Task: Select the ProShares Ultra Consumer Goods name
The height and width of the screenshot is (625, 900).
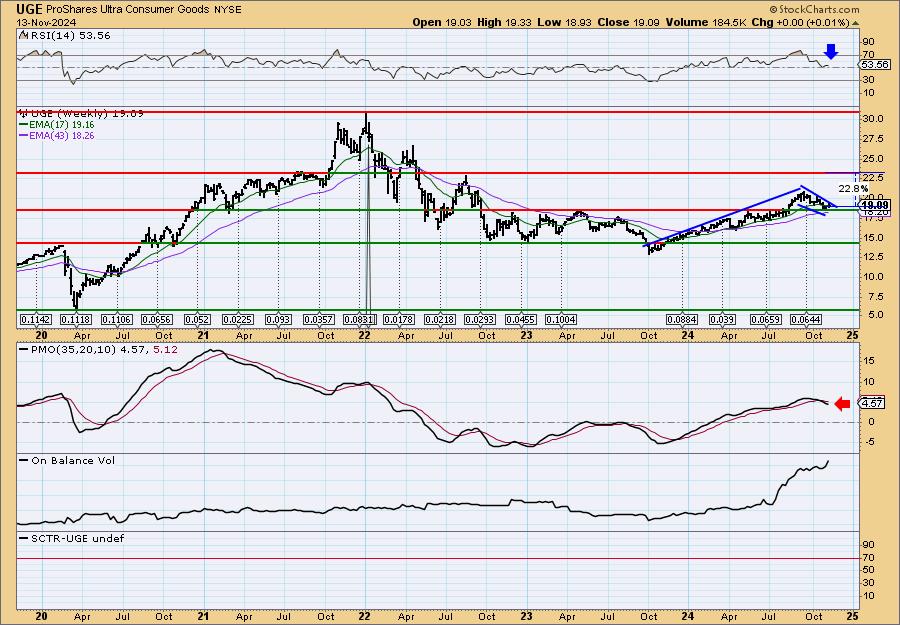Action: (x=127, y=10)
